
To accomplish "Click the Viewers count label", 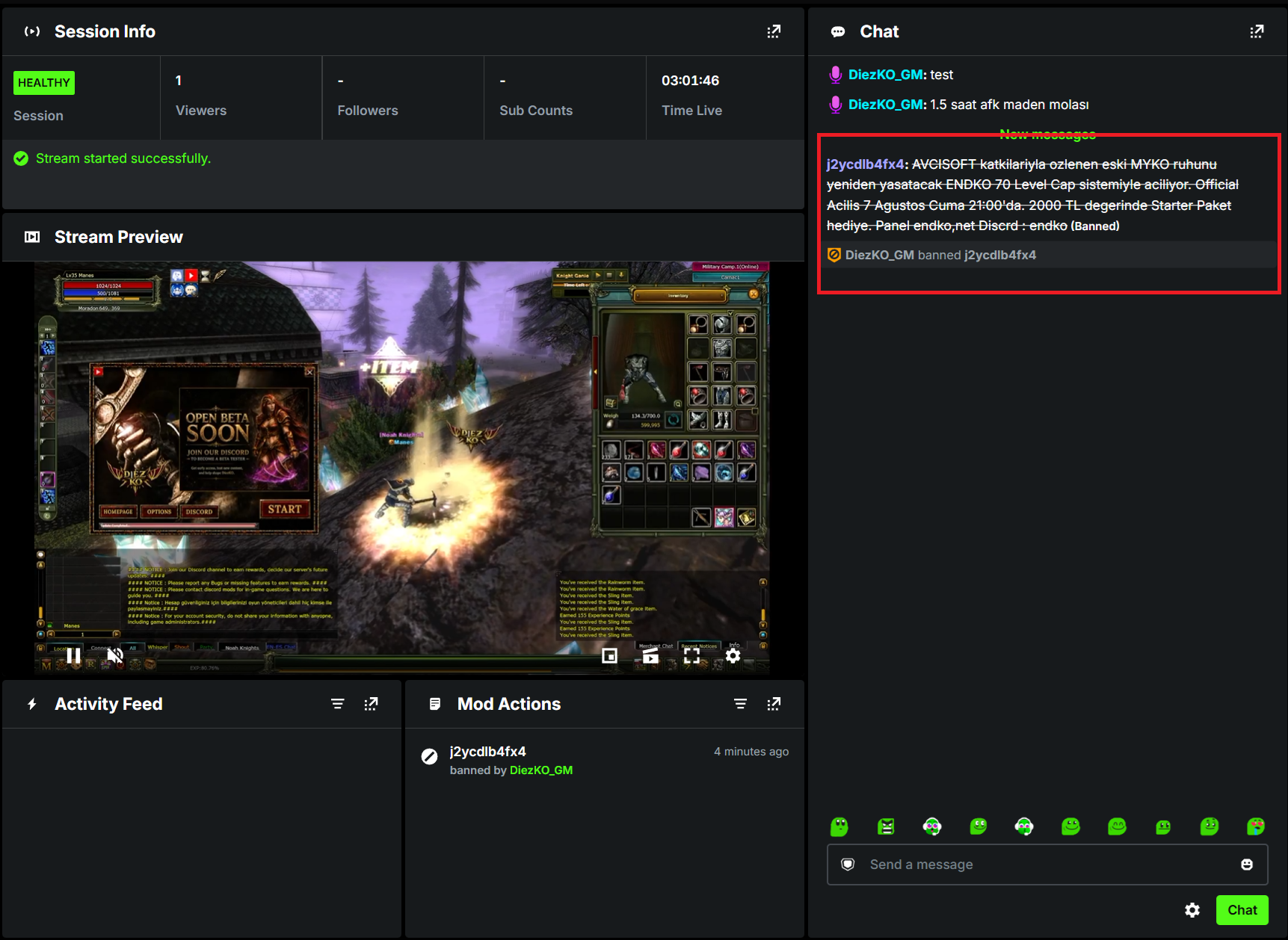I will (x=201, y=111).
